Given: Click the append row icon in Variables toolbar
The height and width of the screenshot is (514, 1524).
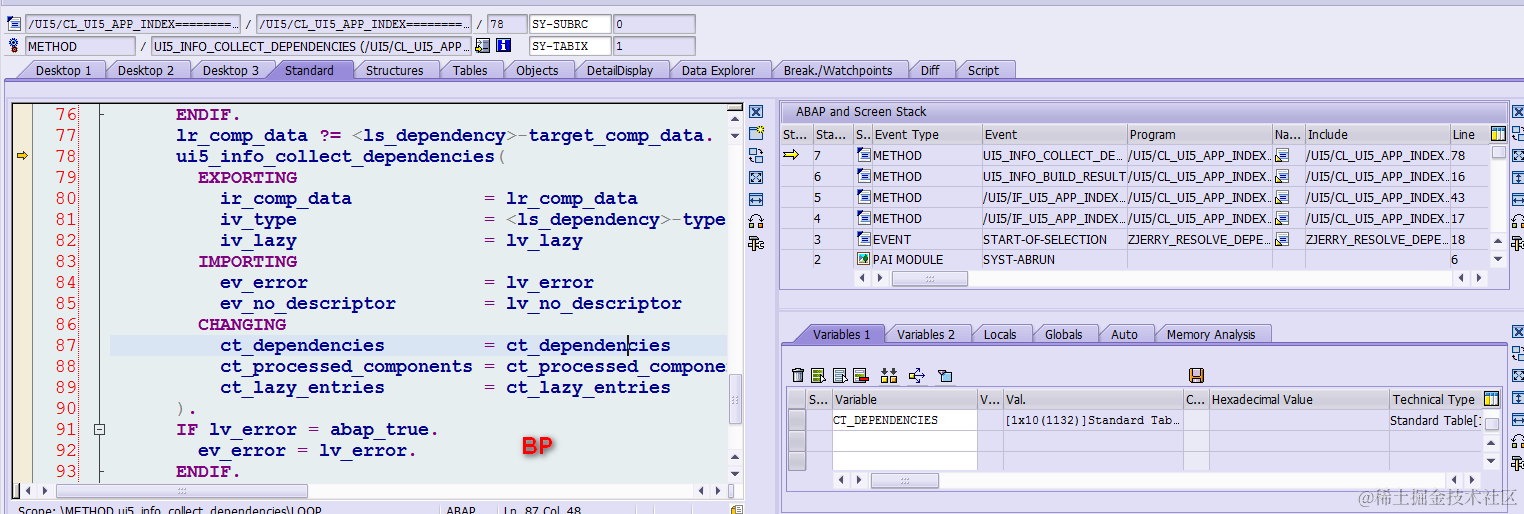Looking at the screenshot, I should point(839,376).
